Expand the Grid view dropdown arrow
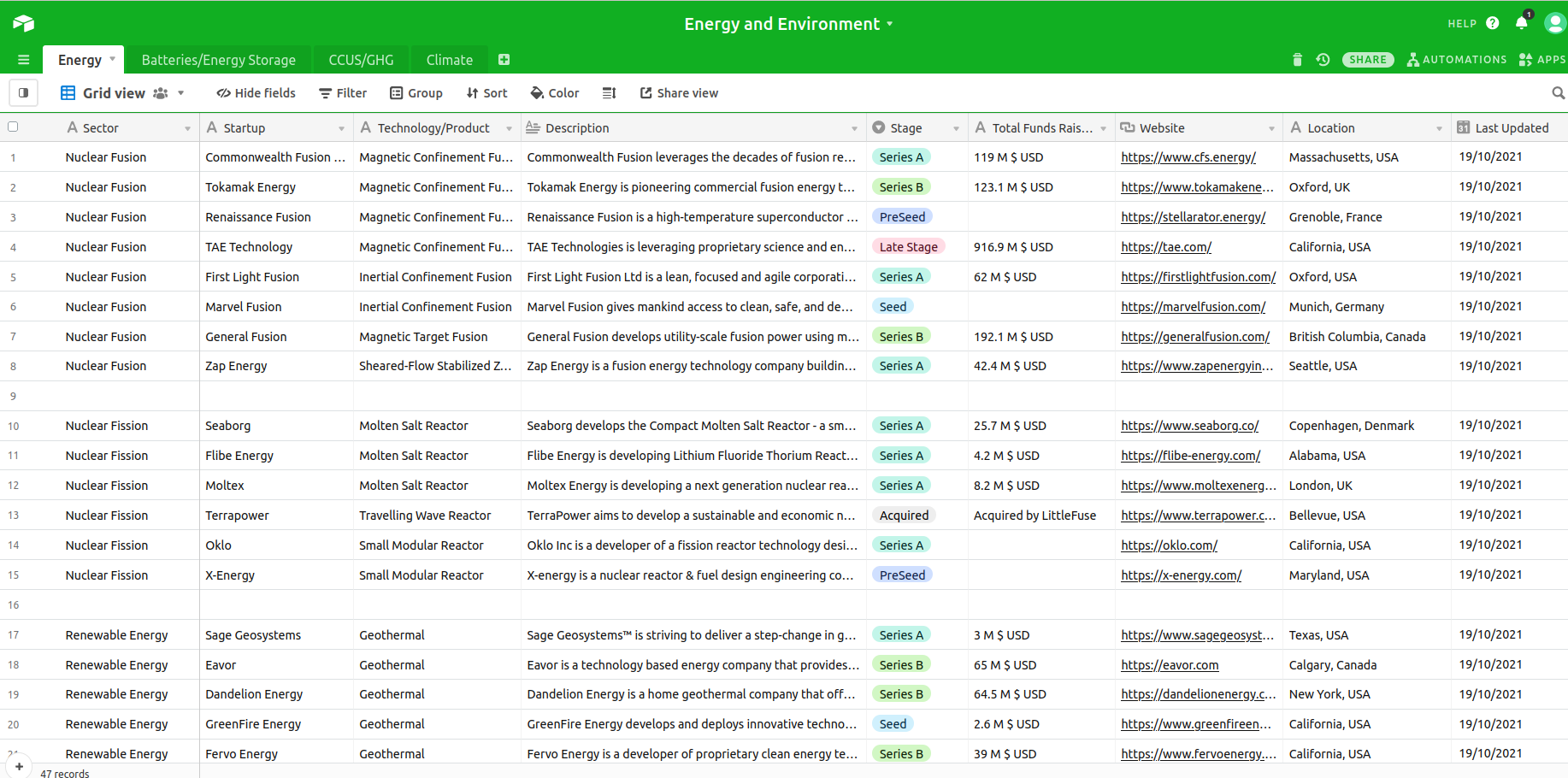This screenshot has width=1568, height=778. (180, 93)
